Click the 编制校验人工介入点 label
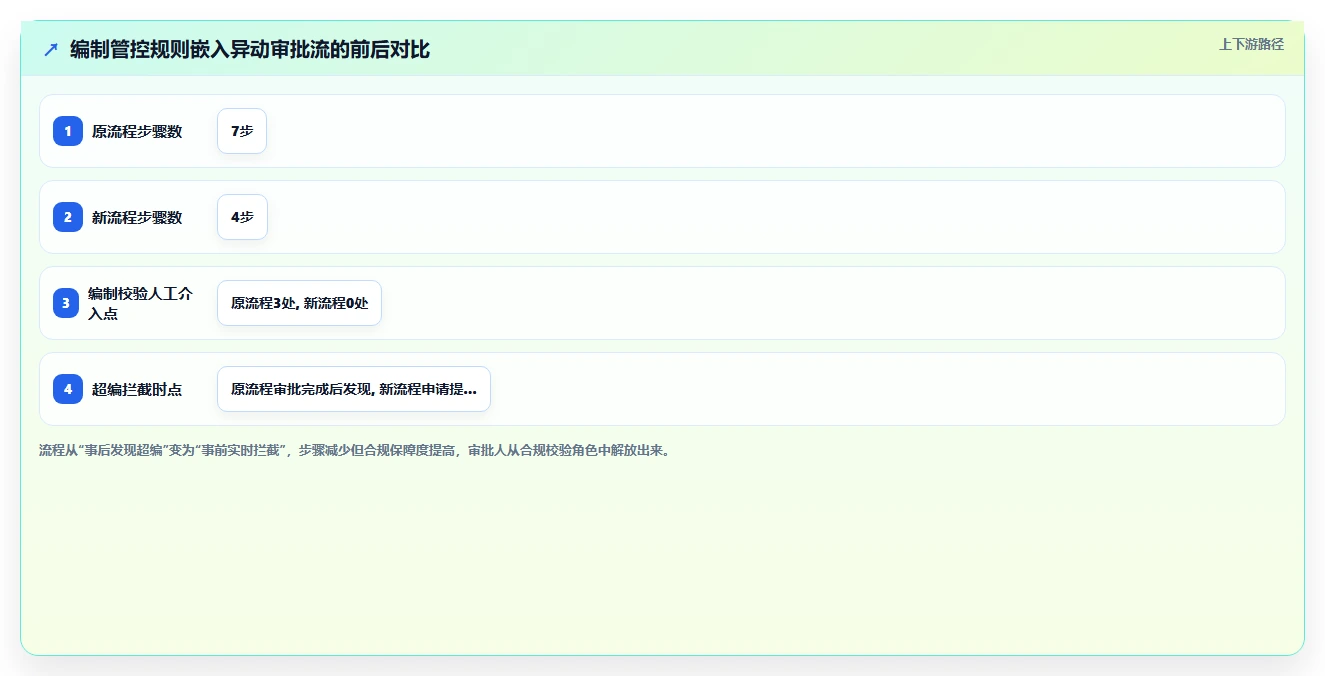Viewport: 1325px width, 676px height. coord(140,303)
